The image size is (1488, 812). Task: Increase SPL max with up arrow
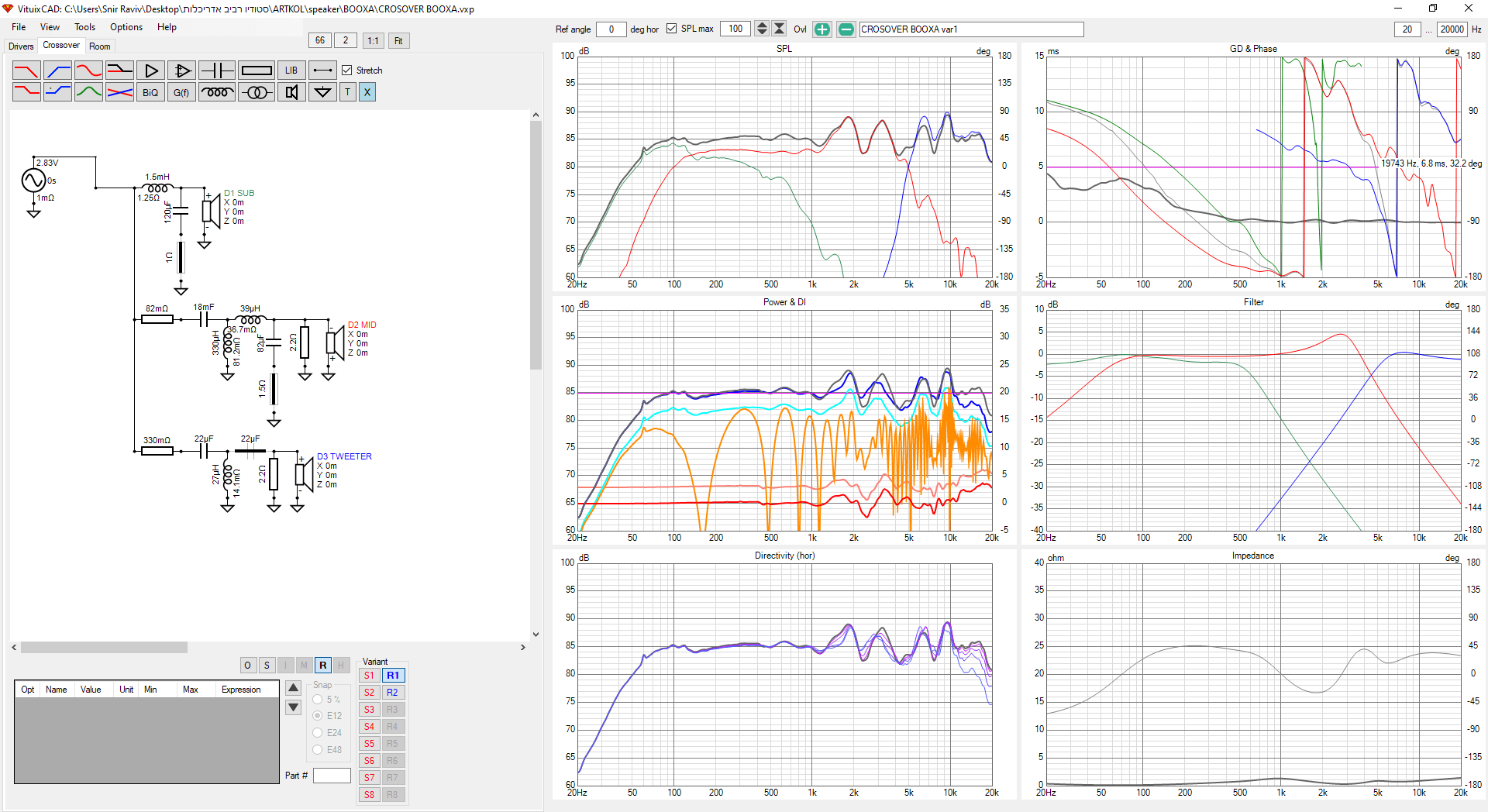point(762,26)
